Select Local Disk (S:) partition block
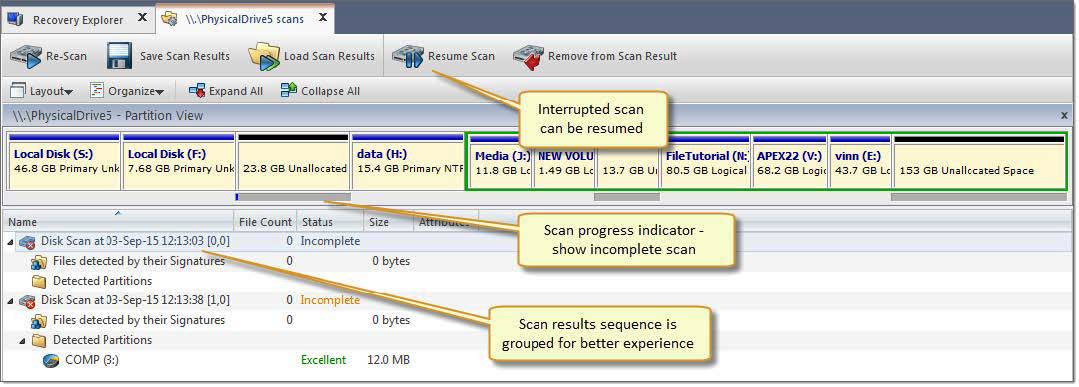Image resolution: width=1079 pixels, height=387 pixels. (x=64, y=162)
